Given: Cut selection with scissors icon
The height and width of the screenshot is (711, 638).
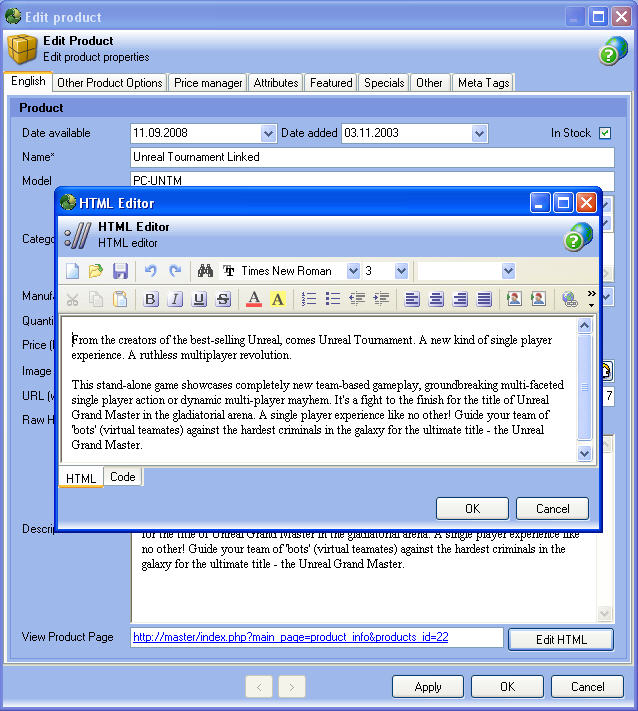Looking at the screenshot, I should pos(73,299).
